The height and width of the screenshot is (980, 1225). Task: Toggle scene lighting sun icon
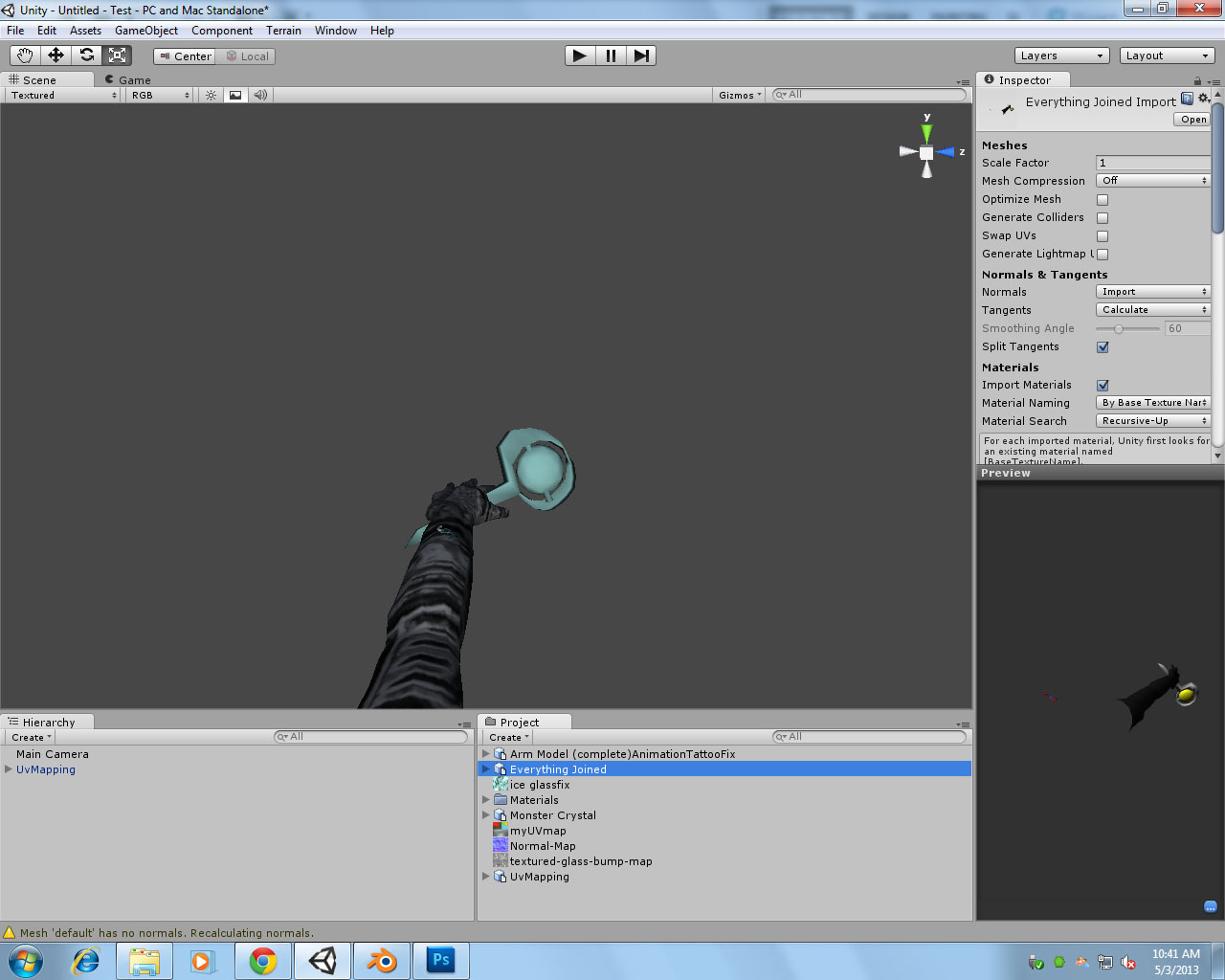click(212, 95)
